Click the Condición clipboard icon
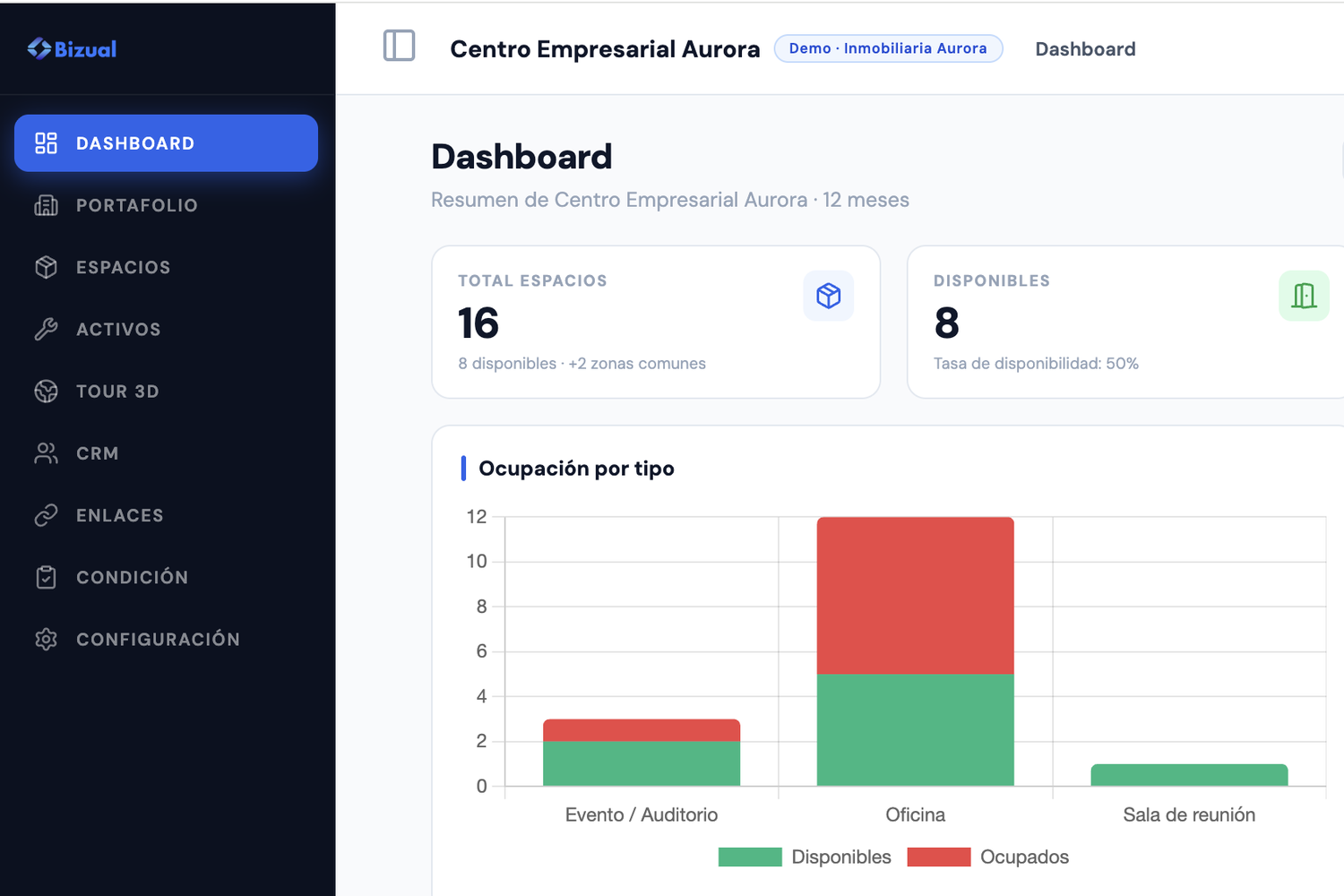Screen dimensions: 1344x896 (46, 577)
